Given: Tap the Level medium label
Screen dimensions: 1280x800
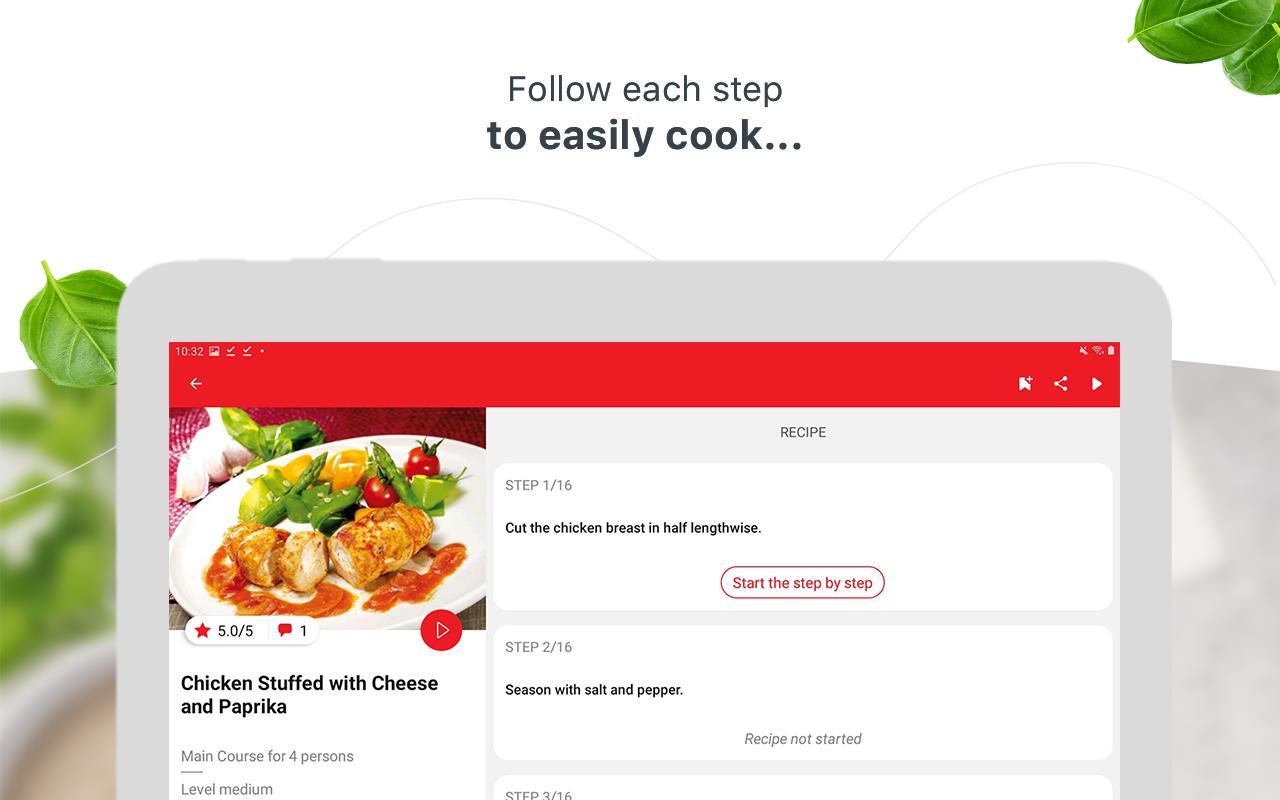Looking at the screenshot, I should coord(227,789).
